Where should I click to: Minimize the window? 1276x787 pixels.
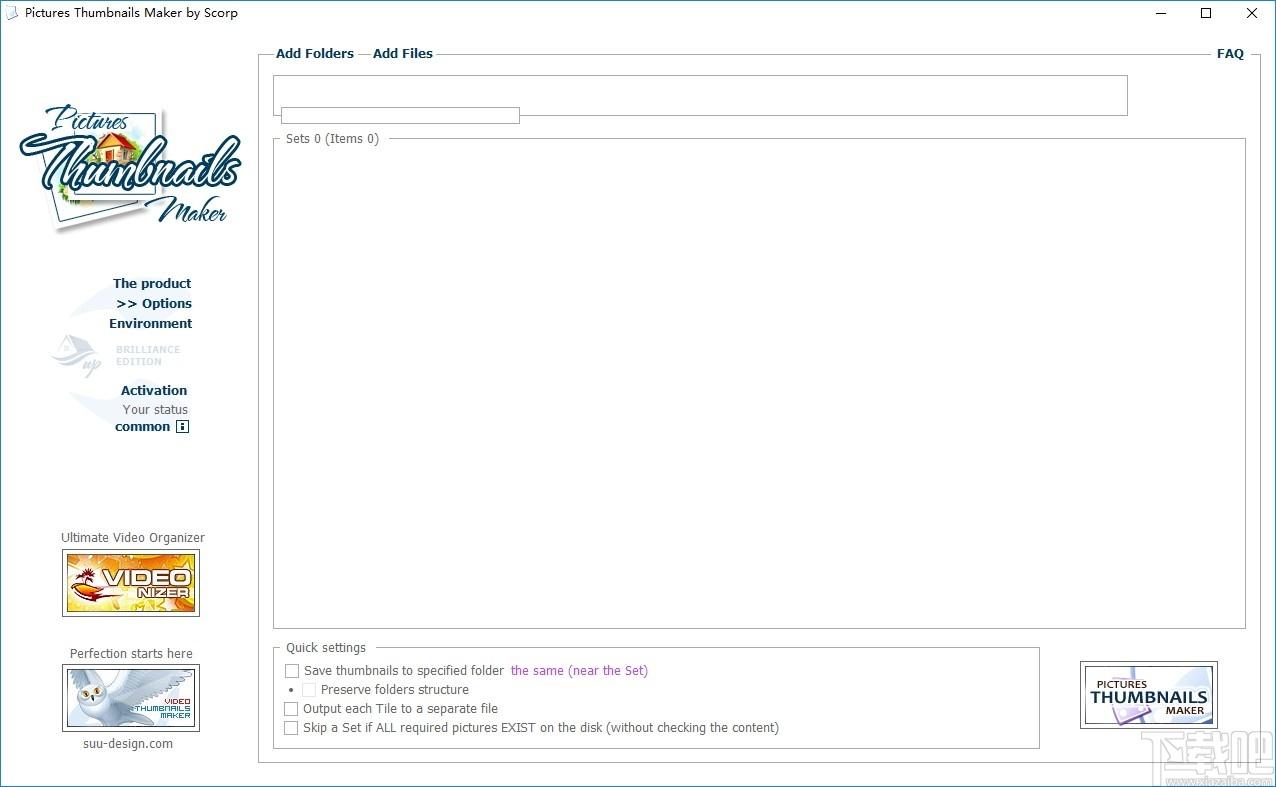(x=1161, y=13)
